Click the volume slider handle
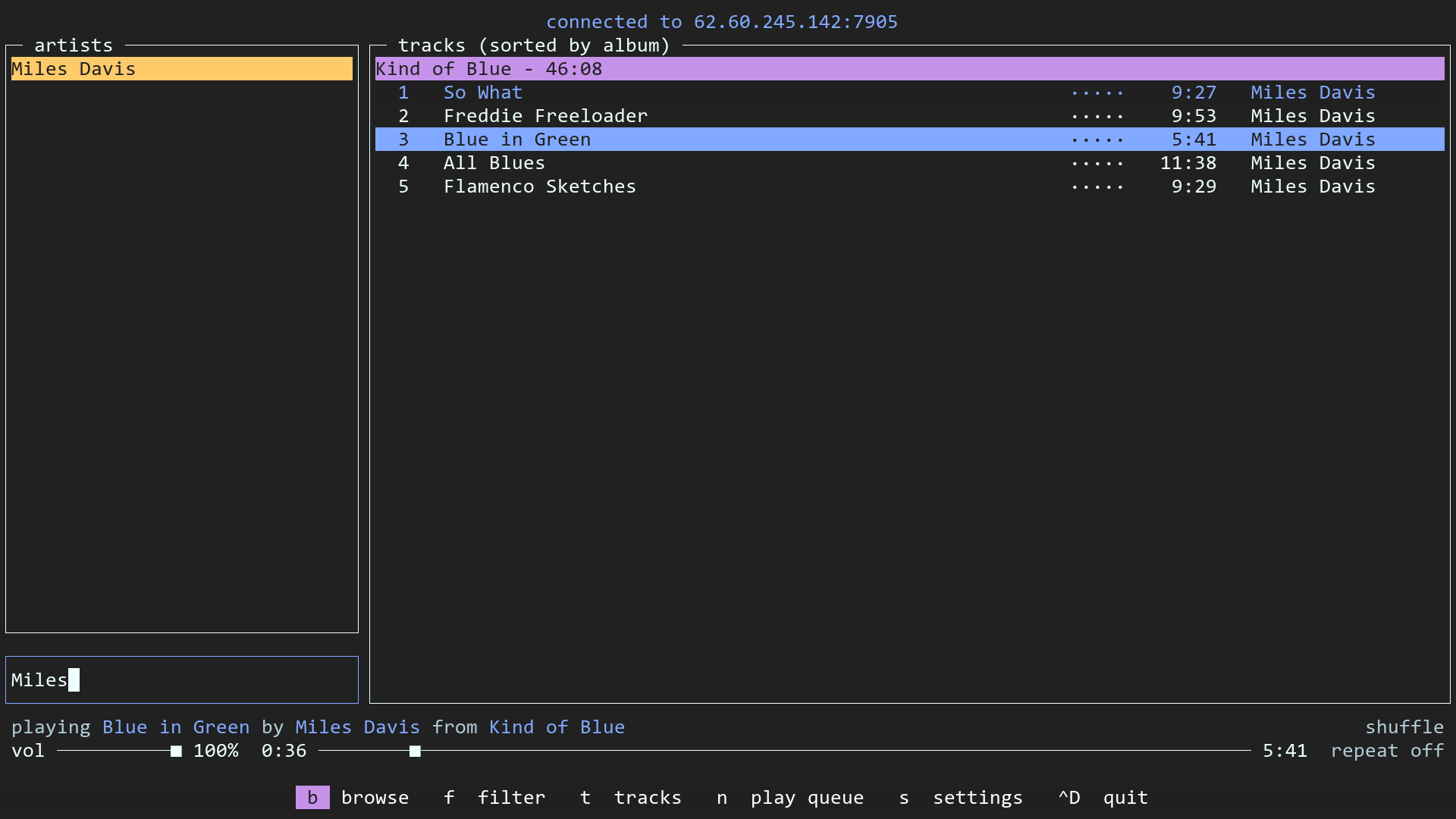Viewport: 1456px width, 819px height. pos(176,751)
